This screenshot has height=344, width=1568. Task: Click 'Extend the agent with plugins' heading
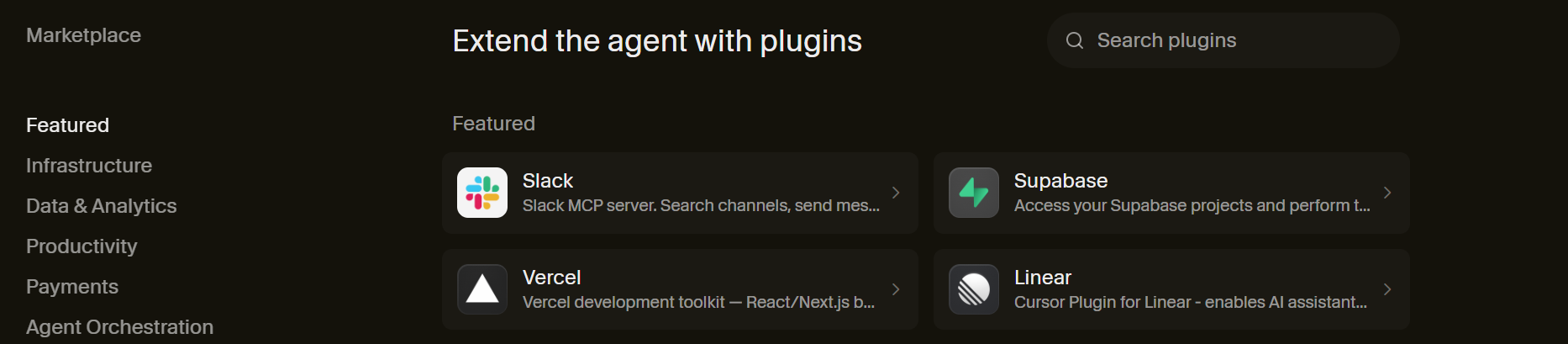click(657, 41)
